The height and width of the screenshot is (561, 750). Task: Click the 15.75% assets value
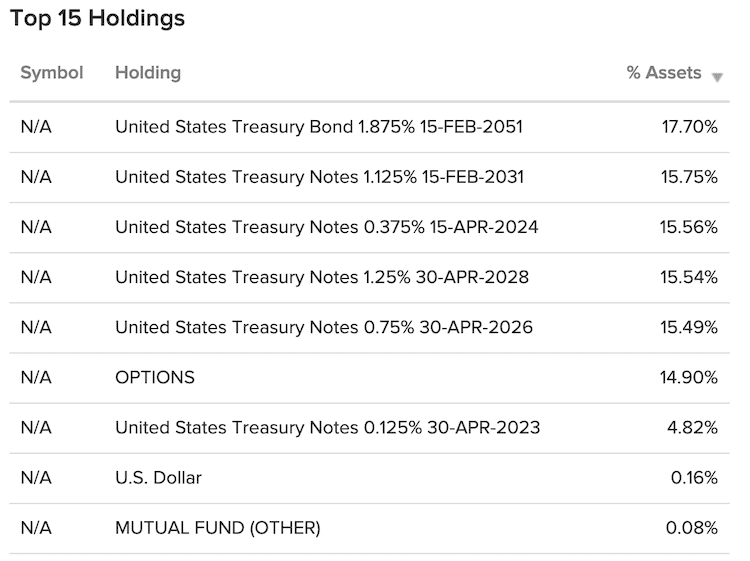(x=689, y=177)
